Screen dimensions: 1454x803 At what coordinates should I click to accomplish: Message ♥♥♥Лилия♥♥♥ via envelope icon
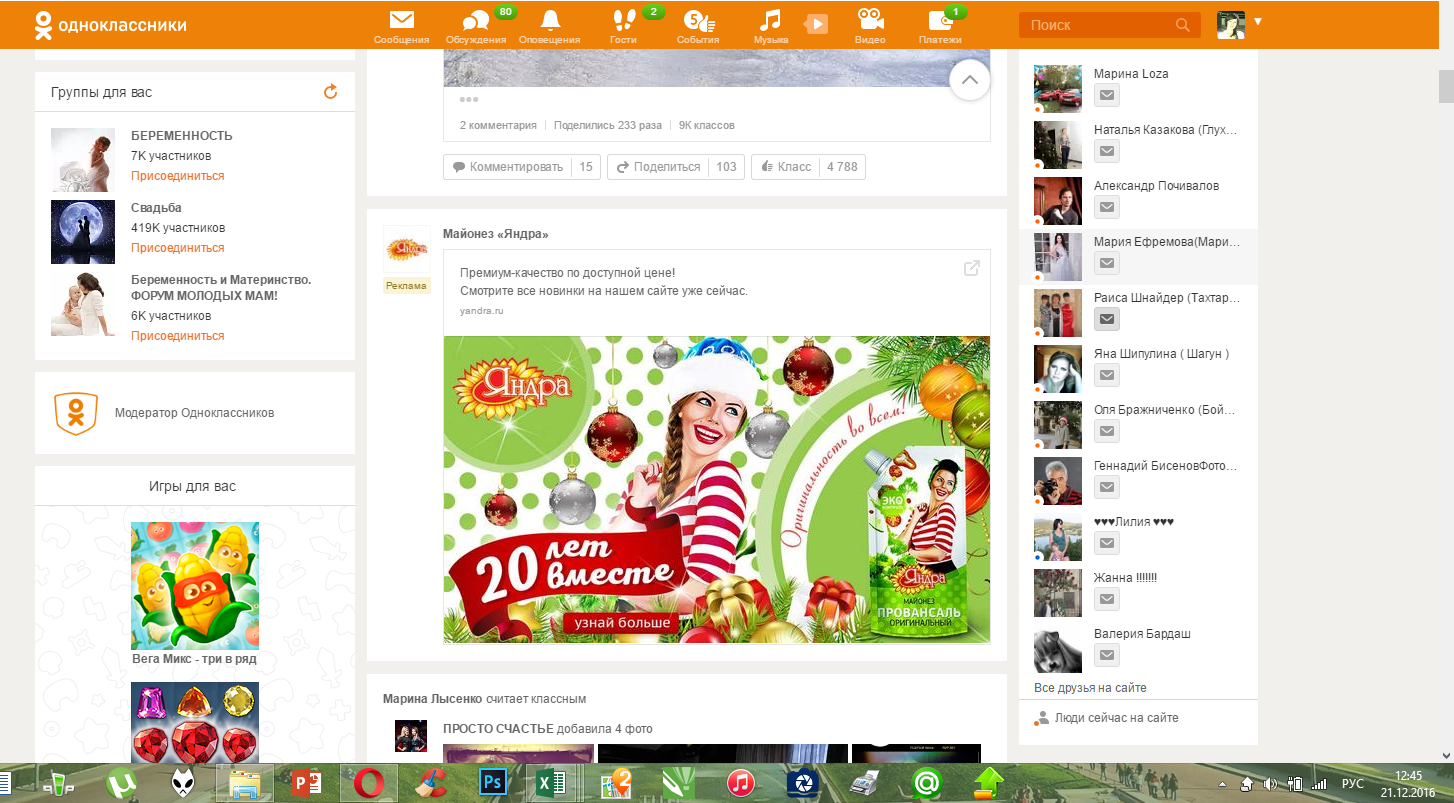click(x=1106, y=543)
